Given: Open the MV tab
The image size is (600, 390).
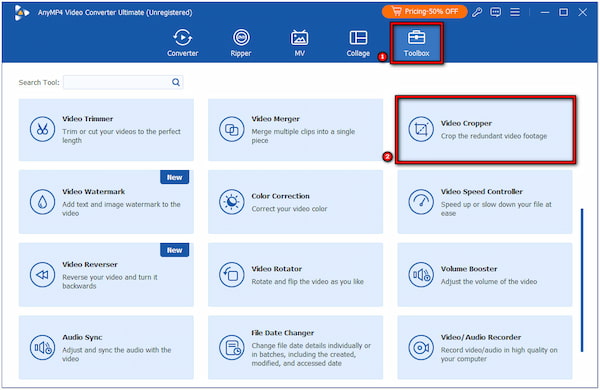Looking at the screenshot, I should click(299, 42).
